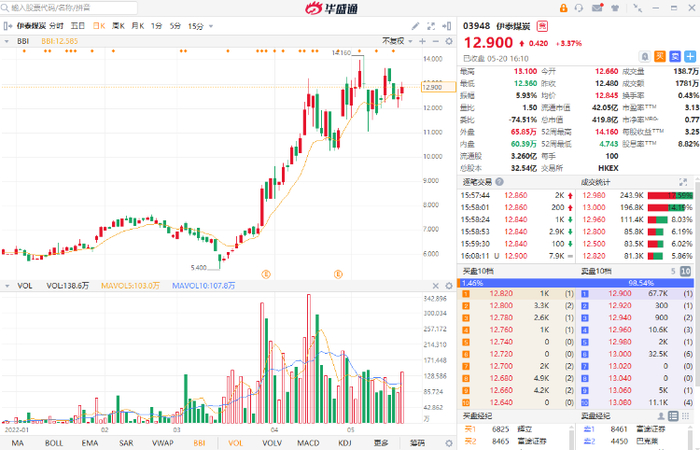Open the mail messages icon
The image size is (700, 450).
(597, 8)
